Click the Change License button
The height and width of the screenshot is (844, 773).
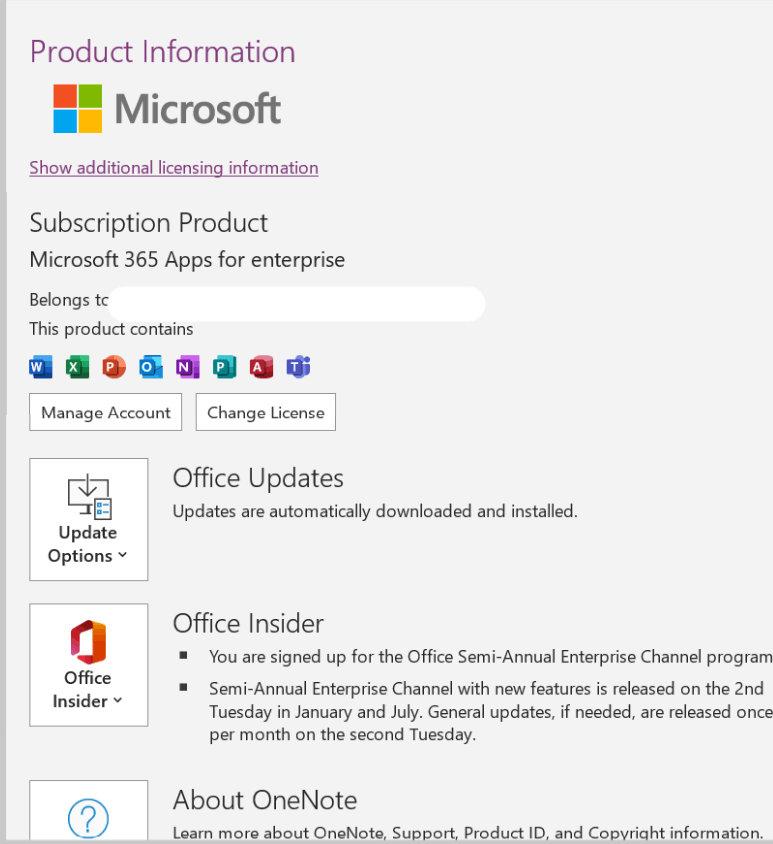[x=266, y=412]
